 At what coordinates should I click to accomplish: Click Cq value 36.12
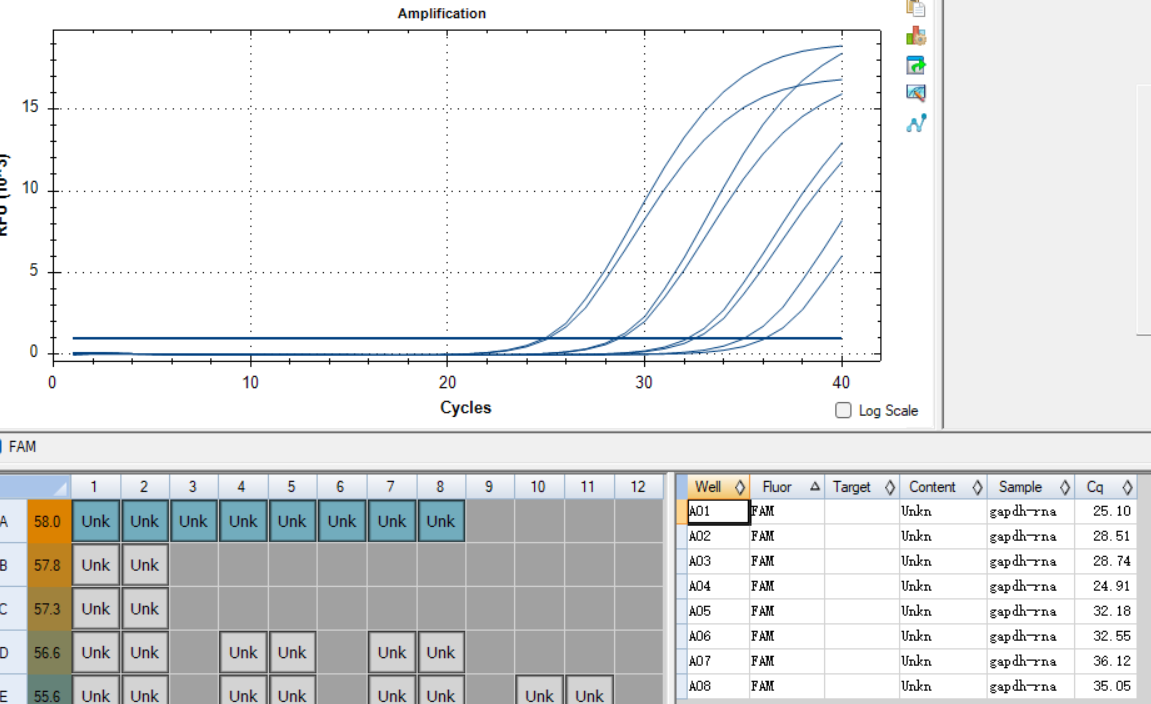(x=1111, y=661)
